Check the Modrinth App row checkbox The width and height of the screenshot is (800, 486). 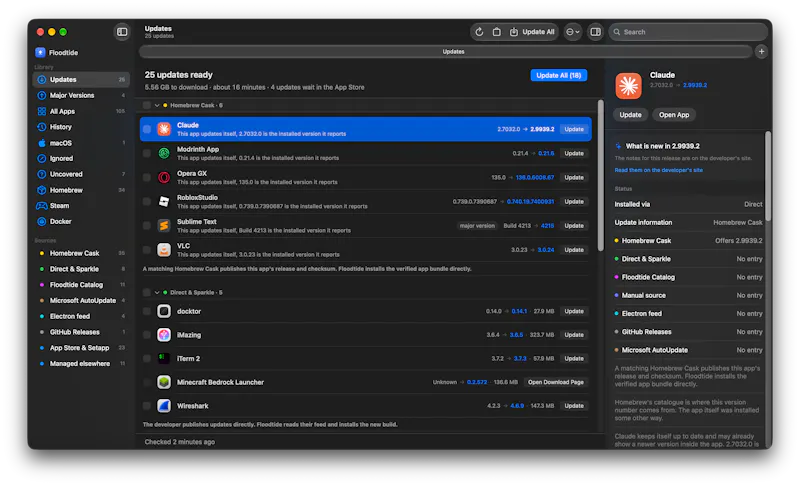147,153
